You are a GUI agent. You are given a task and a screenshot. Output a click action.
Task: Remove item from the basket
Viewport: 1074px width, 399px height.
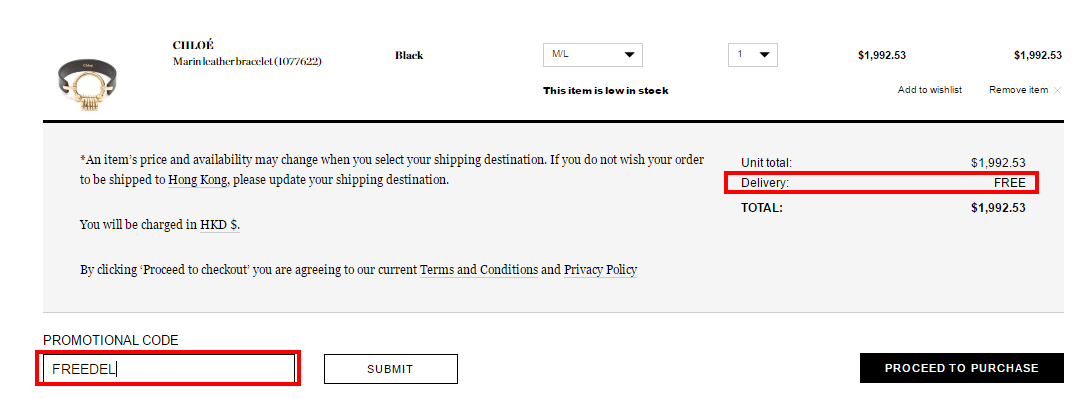[1019, 90]
